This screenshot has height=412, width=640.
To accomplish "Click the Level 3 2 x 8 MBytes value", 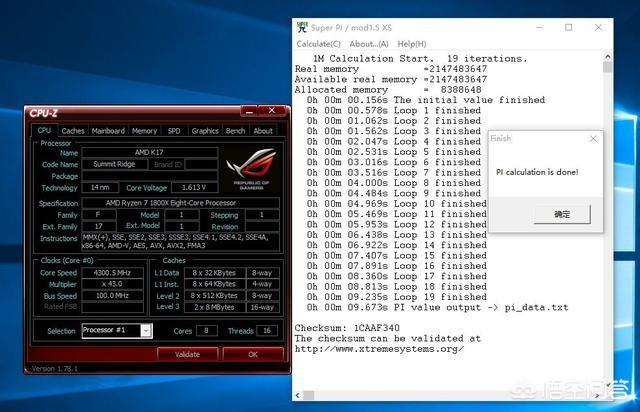I will (x=214, y=307).
